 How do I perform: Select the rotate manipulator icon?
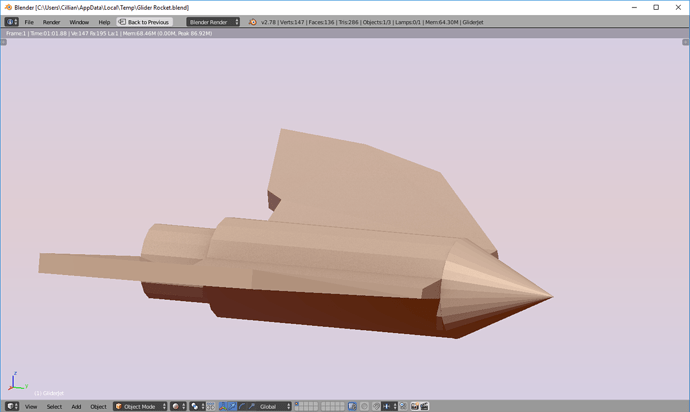pyautogui.click(x=243, y=406)
